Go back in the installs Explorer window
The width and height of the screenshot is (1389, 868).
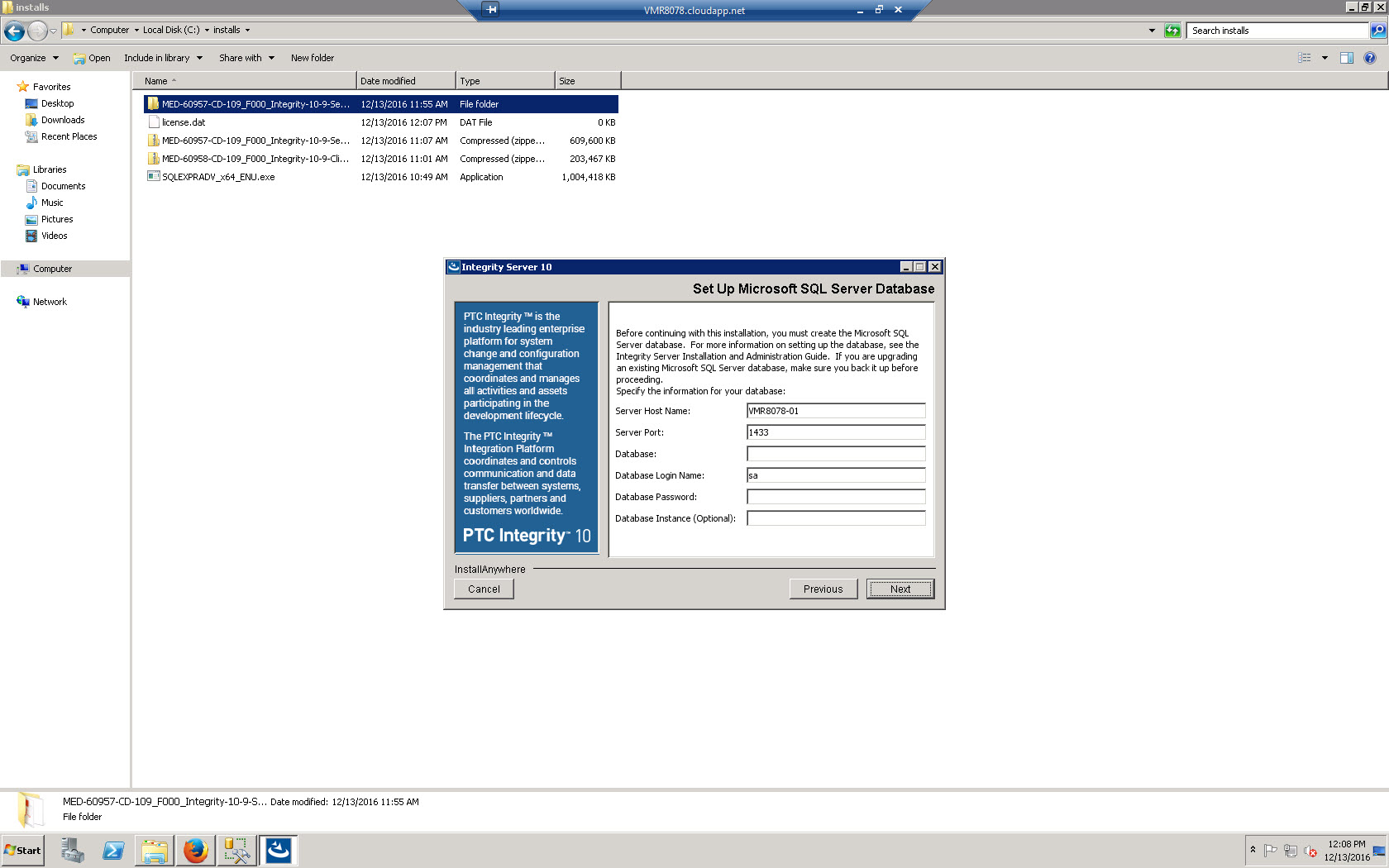(14, 31)
